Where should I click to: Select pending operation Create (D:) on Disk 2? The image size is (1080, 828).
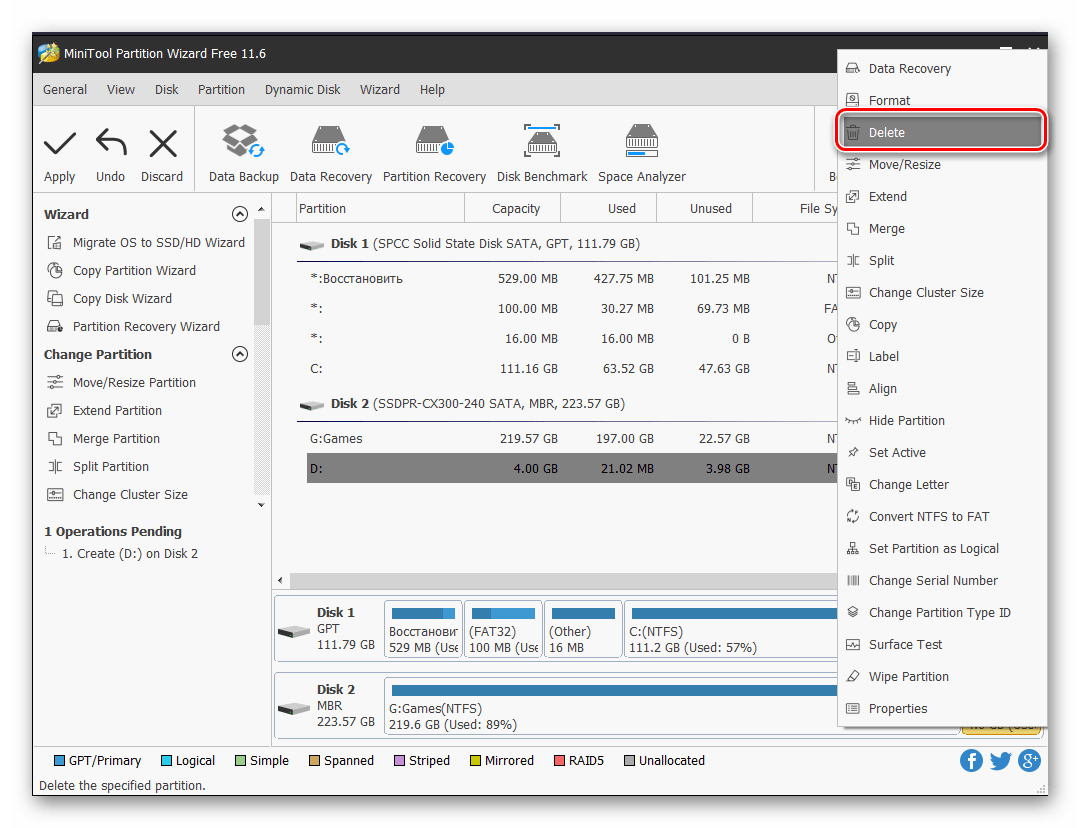tap(130, 554)
